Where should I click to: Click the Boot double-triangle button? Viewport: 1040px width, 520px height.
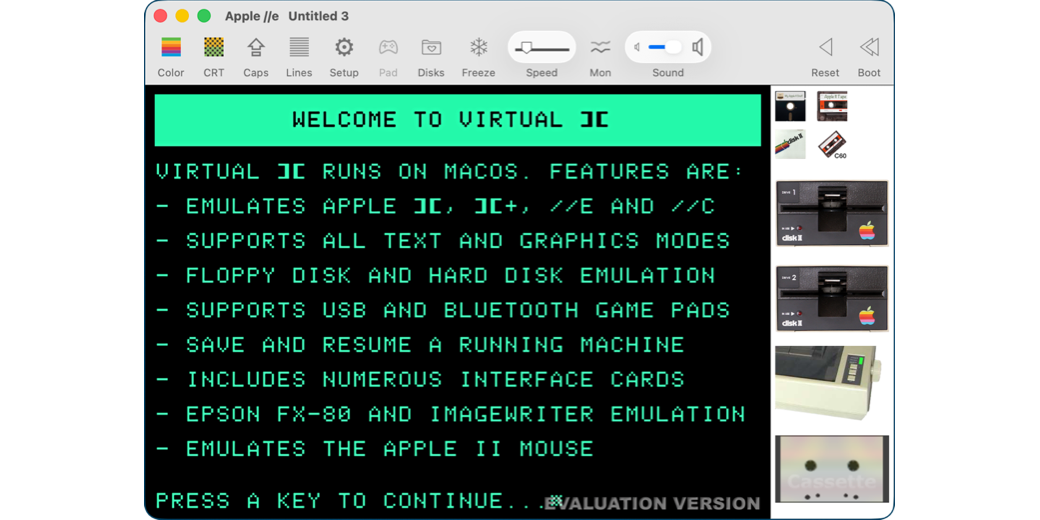click(x=869, y=47)
